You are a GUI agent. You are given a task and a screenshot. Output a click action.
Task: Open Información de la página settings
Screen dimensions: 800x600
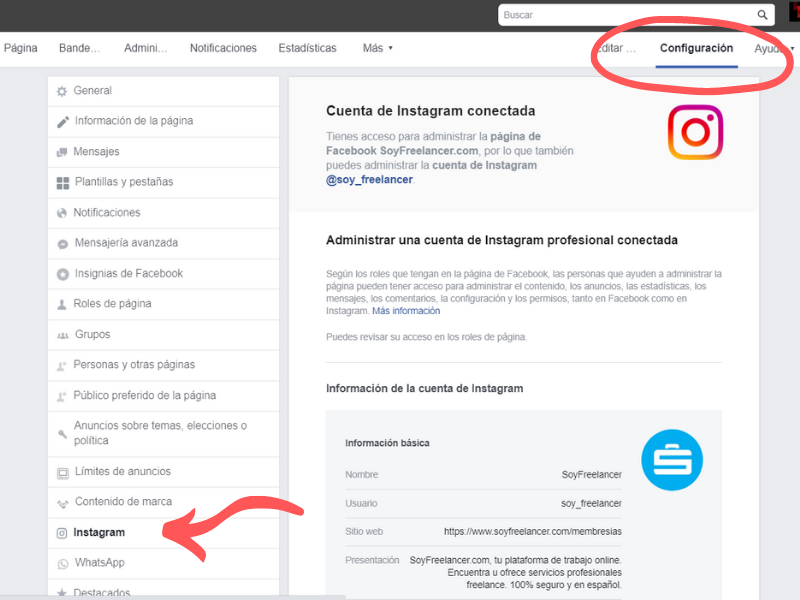[163, 121]
